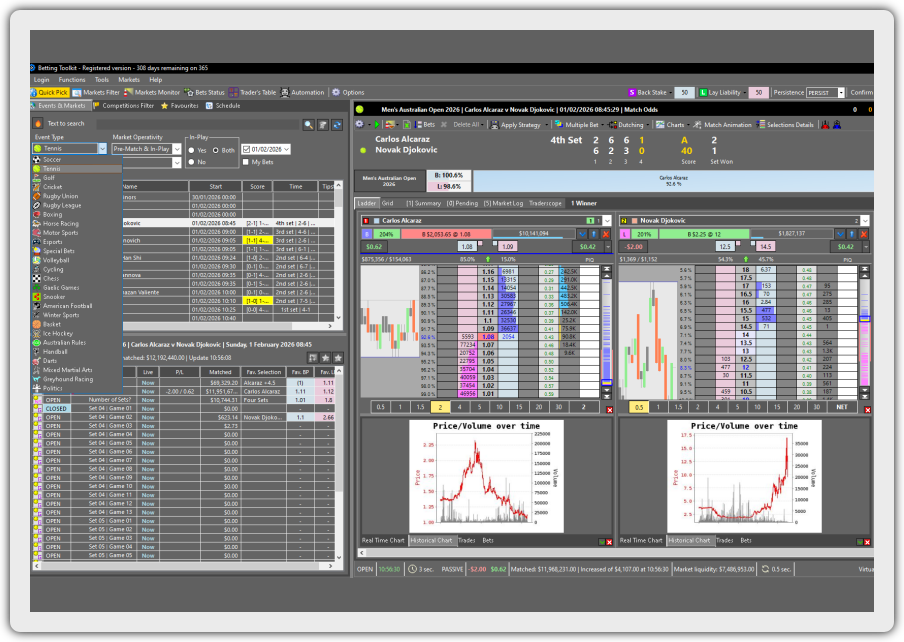Open the Dutching tool
The image size is (904, 642).
(626, 124)
